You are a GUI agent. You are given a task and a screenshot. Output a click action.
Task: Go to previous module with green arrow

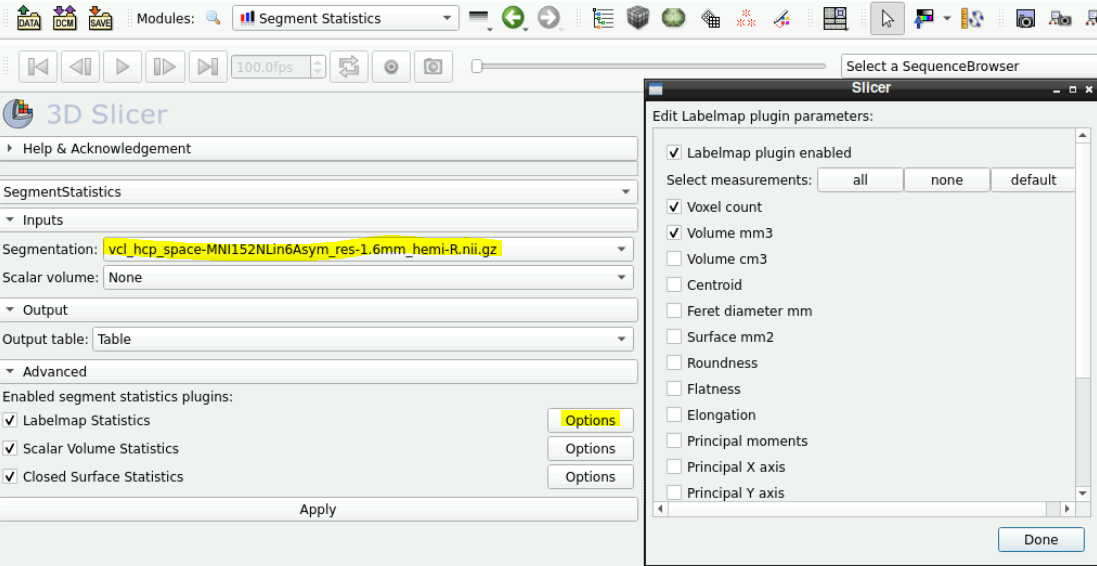click(513, 18)
